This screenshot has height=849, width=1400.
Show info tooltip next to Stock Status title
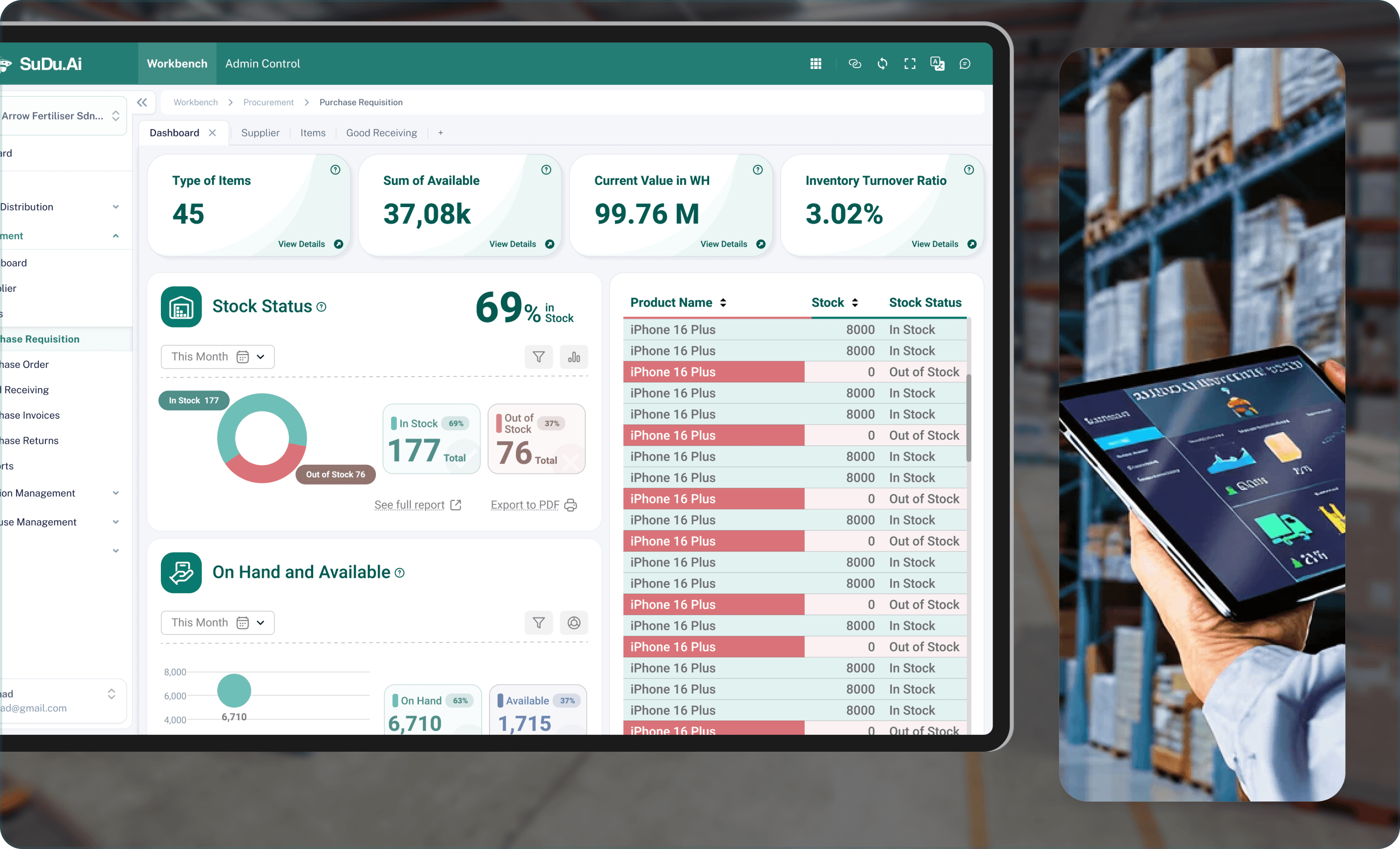pyautogui.click(x=321, y=307)
